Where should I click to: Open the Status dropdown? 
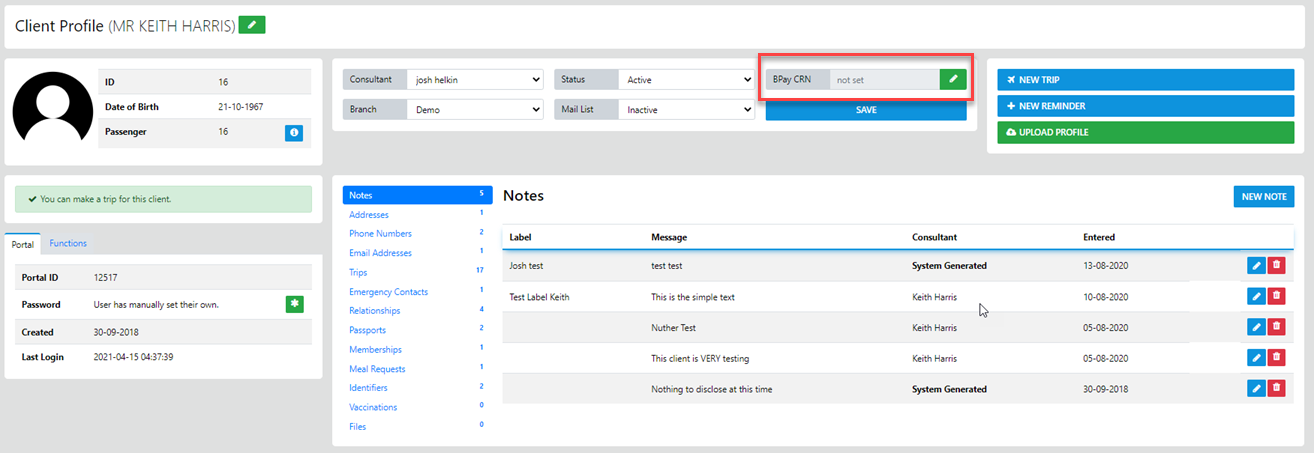coord(686,79)
